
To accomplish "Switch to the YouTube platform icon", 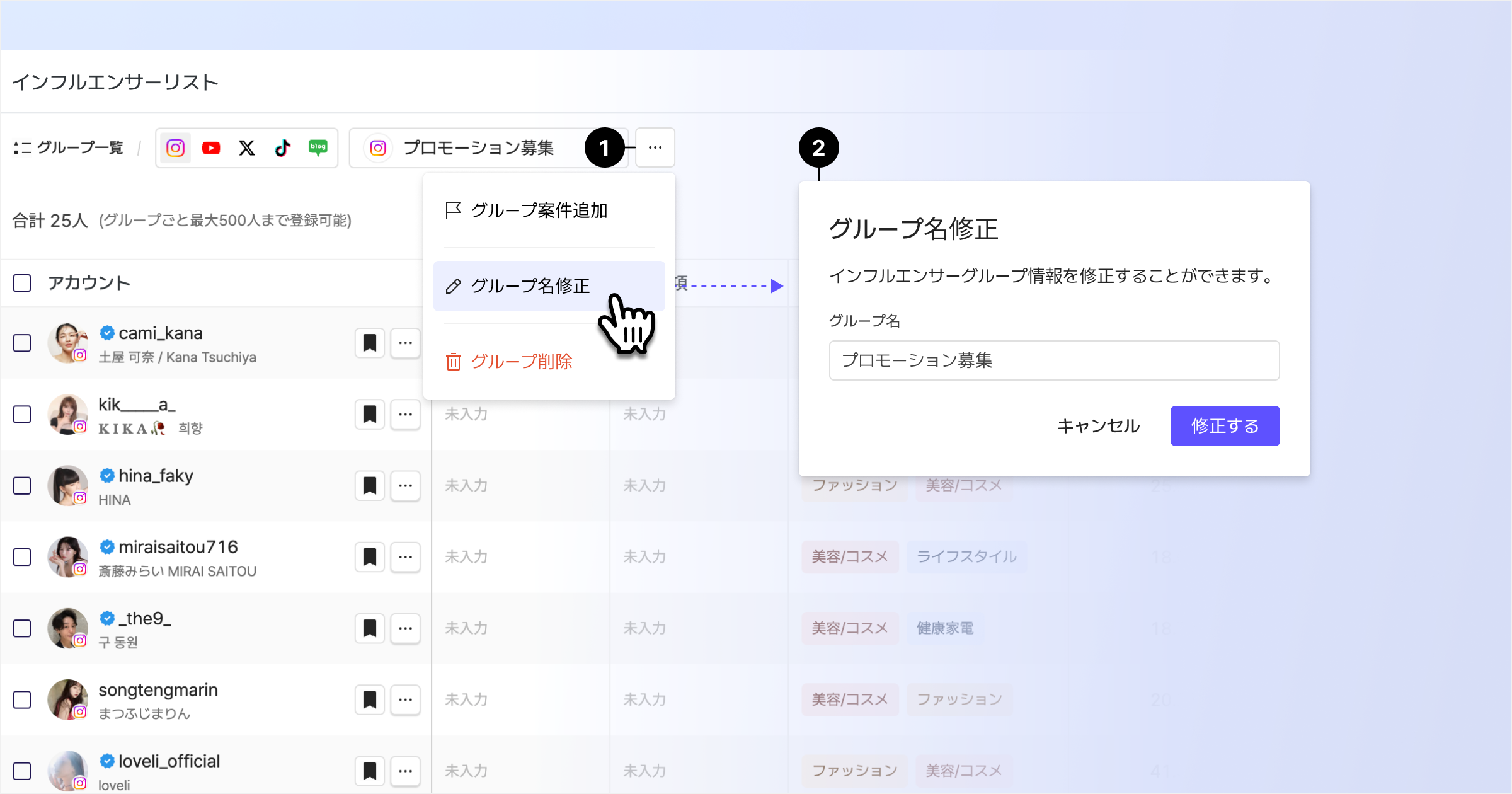I will coord(211,148).
